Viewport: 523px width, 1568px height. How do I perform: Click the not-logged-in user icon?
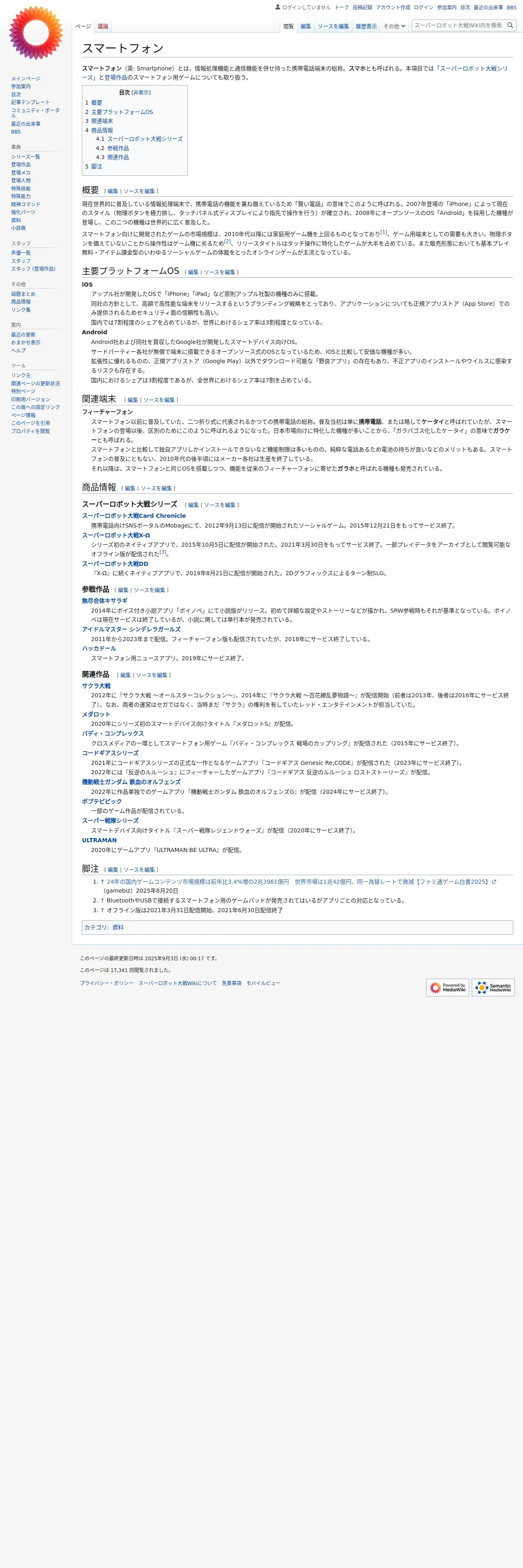pos(278,7)
